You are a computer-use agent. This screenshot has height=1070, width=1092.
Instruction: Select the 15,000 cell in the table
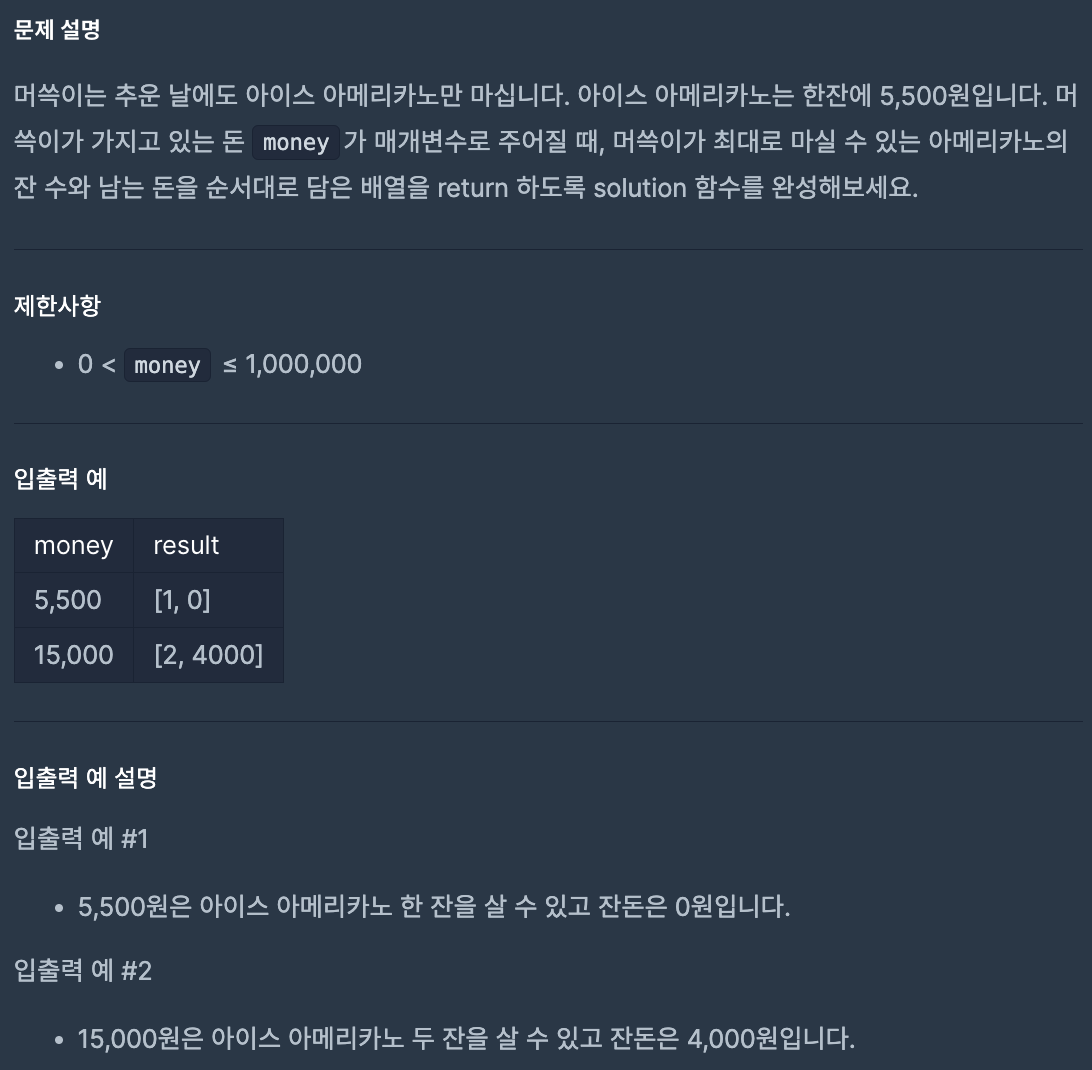74,655
